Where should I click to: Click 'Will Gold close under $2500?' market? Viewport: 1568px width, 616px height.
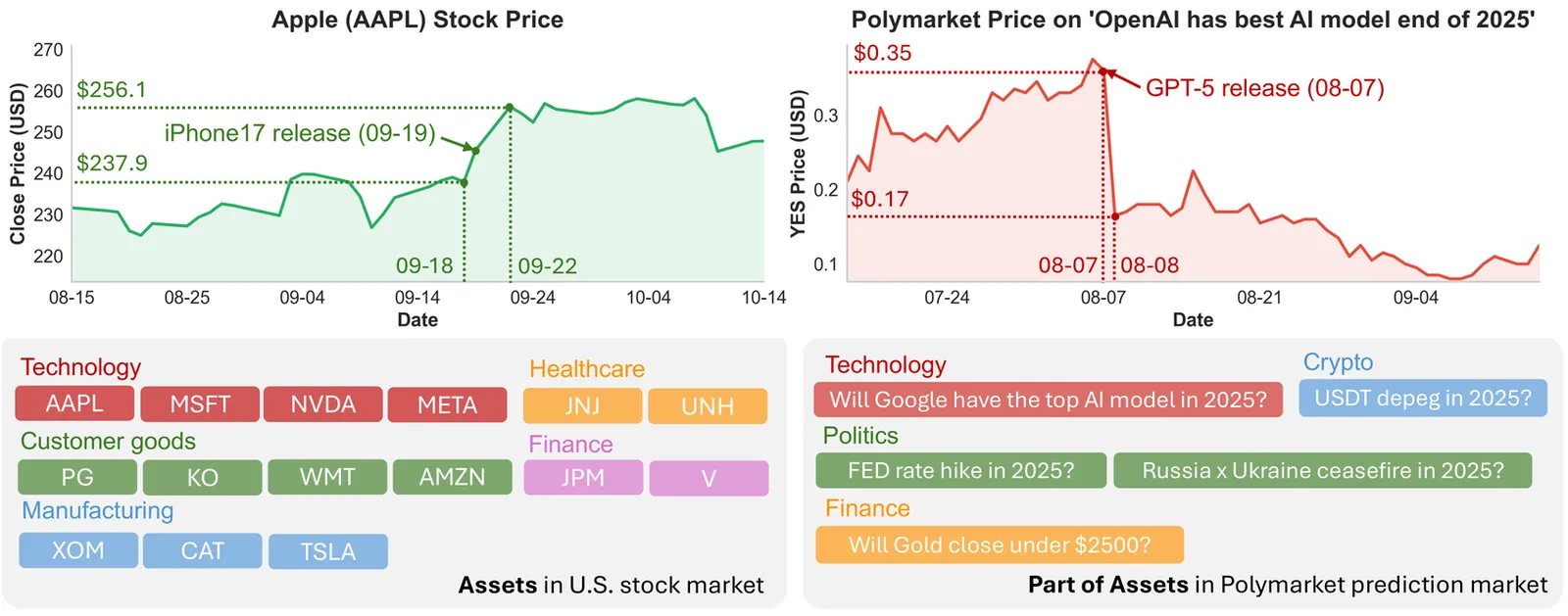[1000, 545]
